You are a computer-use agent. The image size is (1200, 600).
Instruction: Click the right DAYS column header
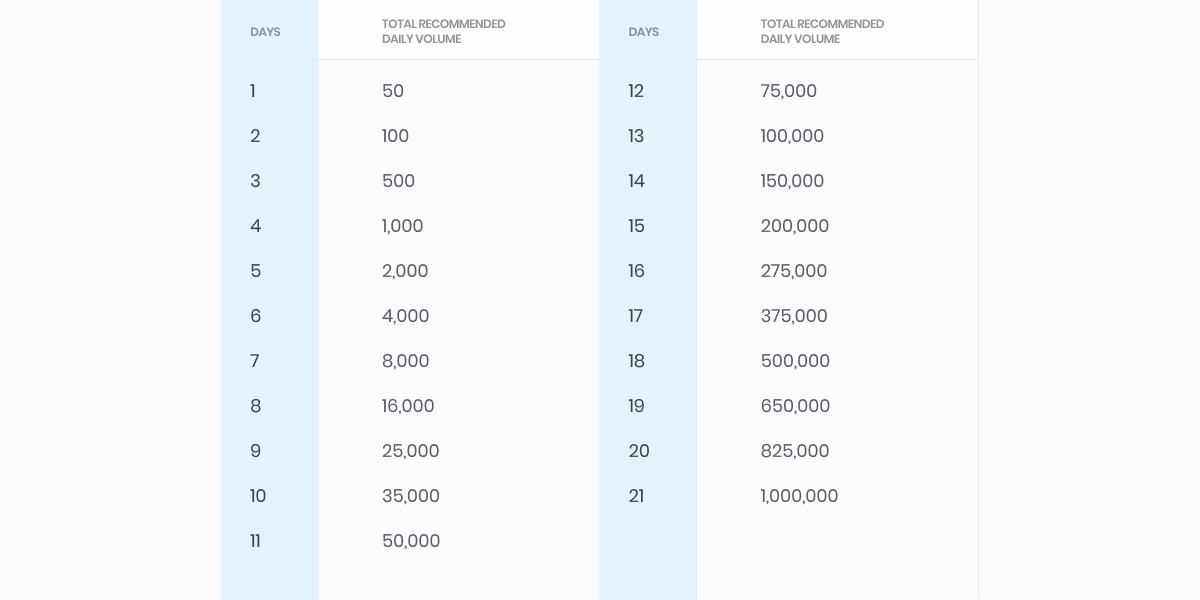(643, 32)
